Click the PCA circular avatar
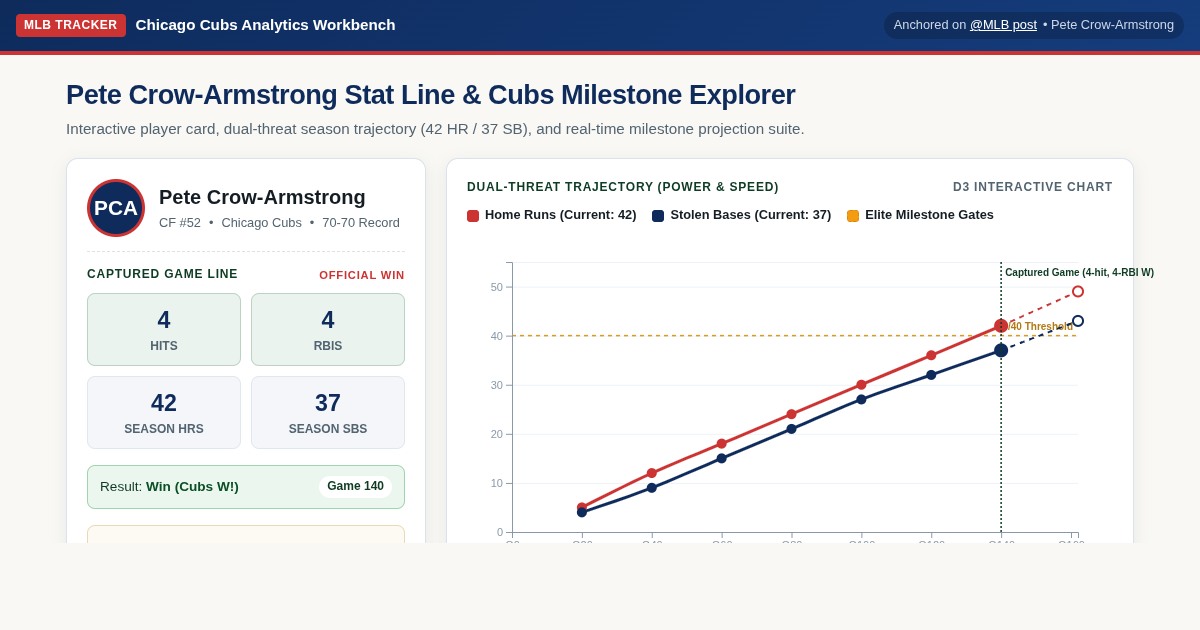The width and height of the screenshot is (1200, 630). 116,208
